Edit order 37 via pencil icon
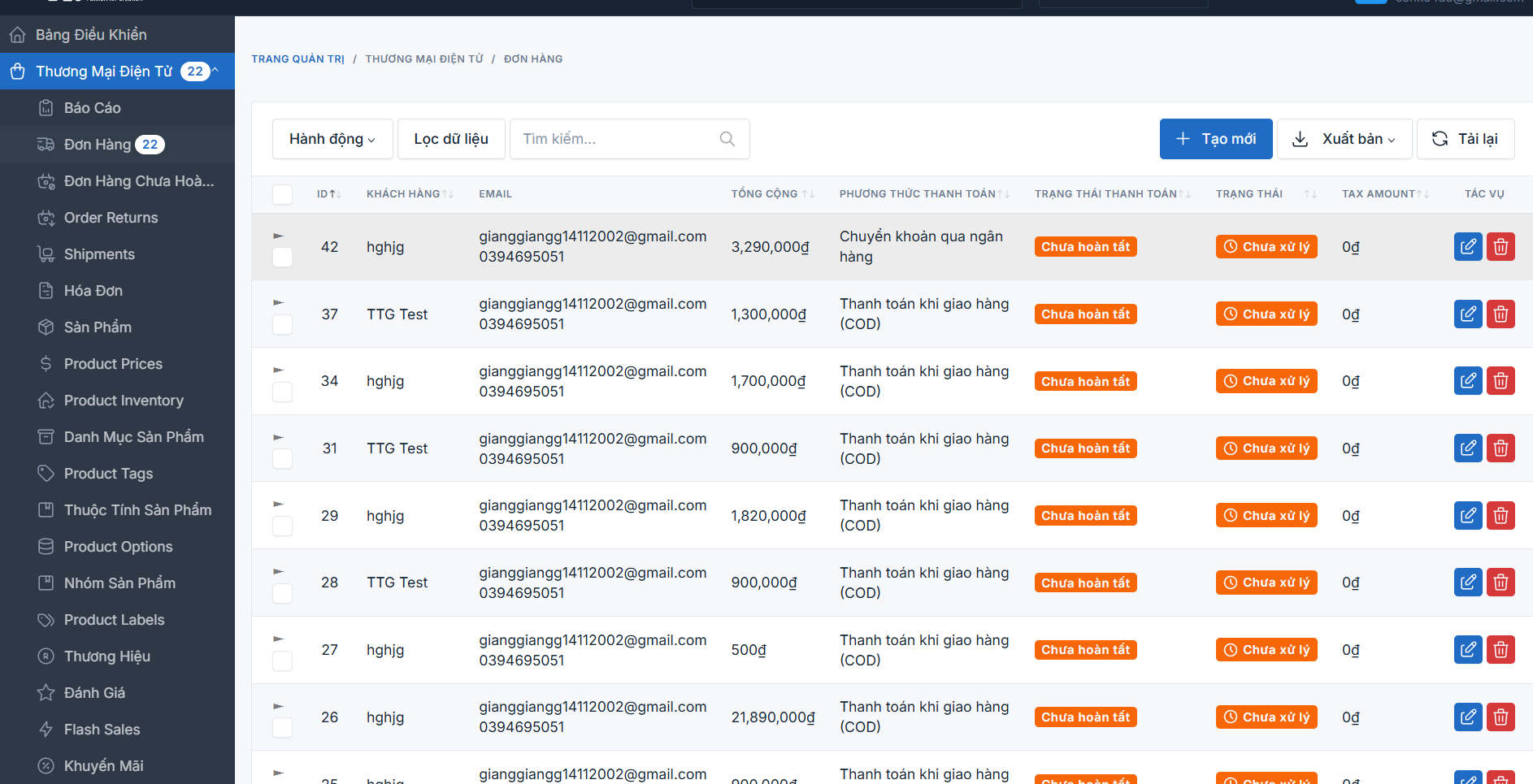 pos(1468,314)
